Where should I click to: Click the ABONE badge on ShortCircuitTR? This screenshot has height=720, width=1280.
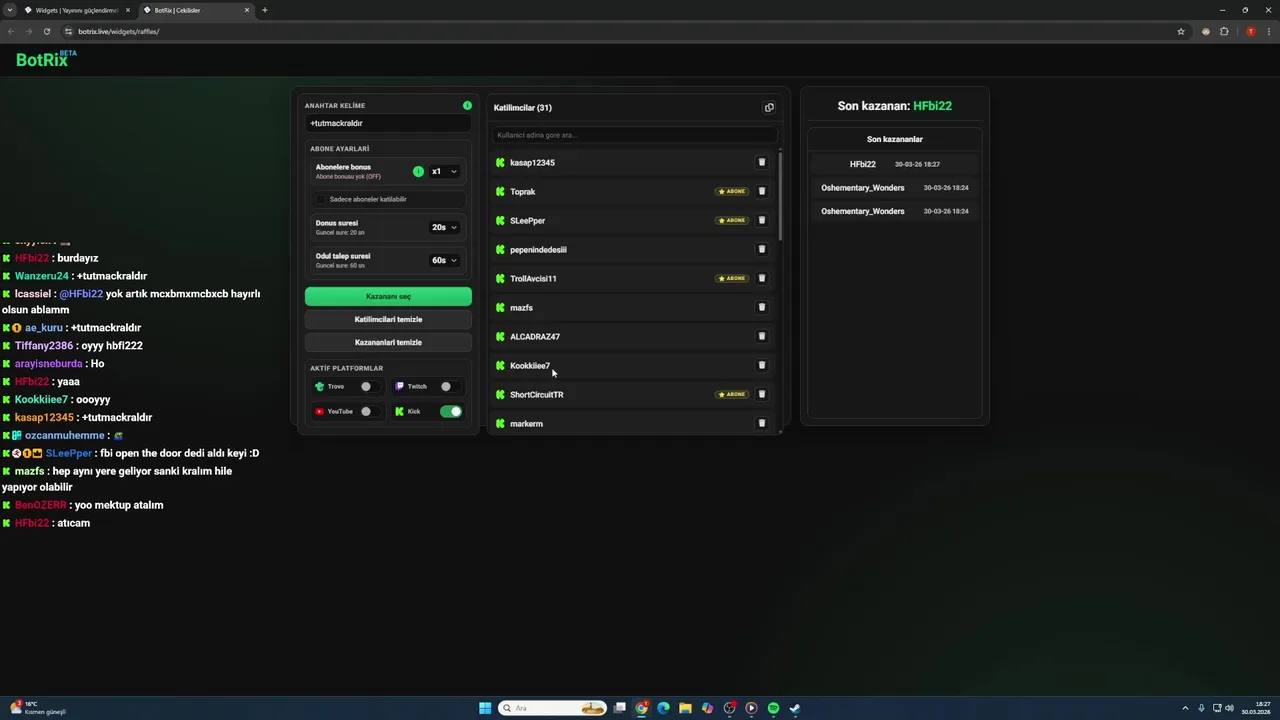[x=732, y=394]
